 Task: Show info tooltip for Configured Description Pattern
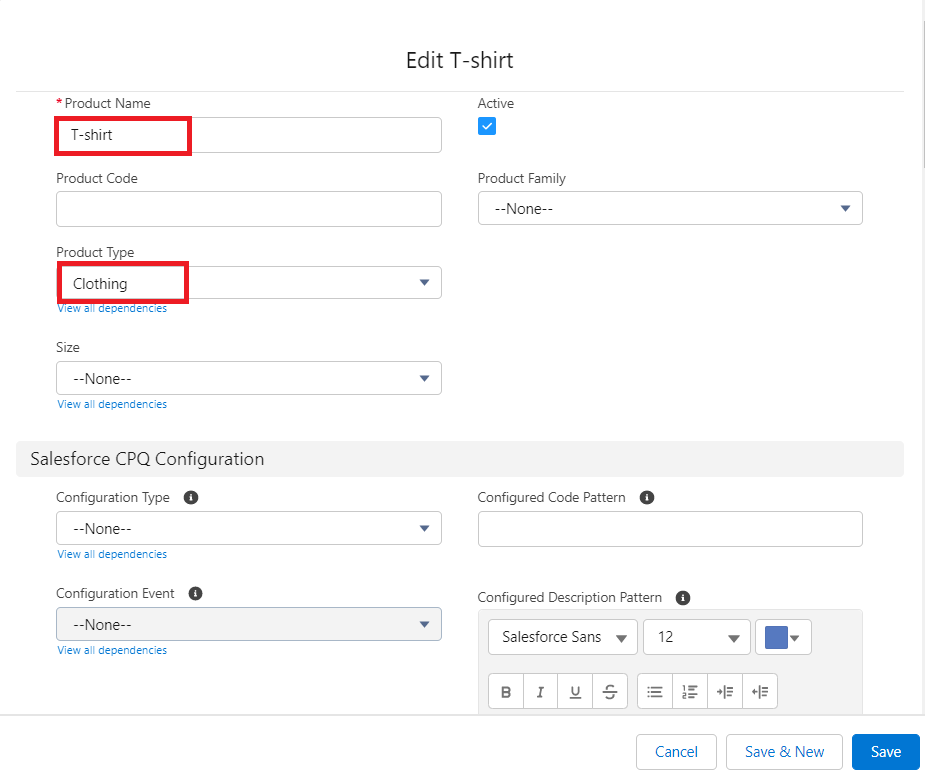click(x=683, y=598)
